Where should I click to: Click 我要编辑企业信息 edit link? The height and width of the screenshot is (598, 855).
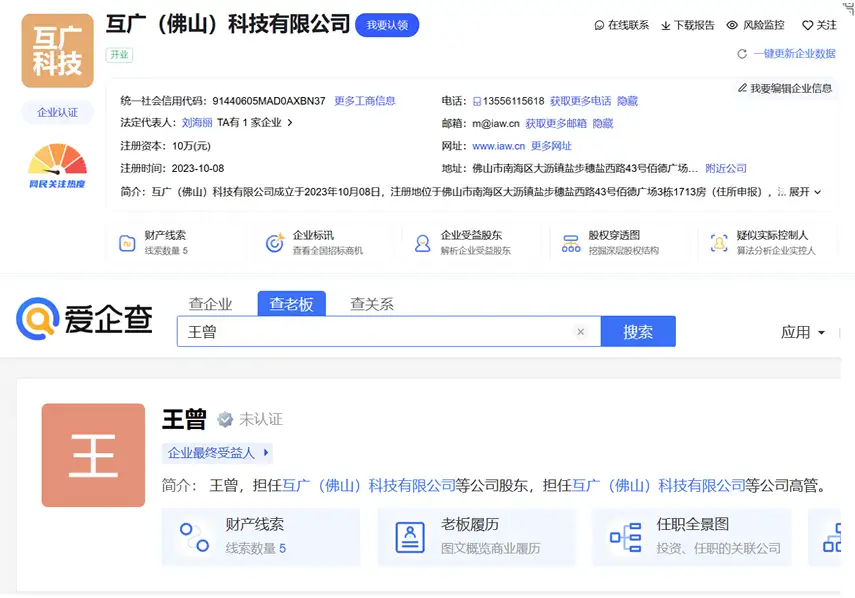tap(785, 88)
